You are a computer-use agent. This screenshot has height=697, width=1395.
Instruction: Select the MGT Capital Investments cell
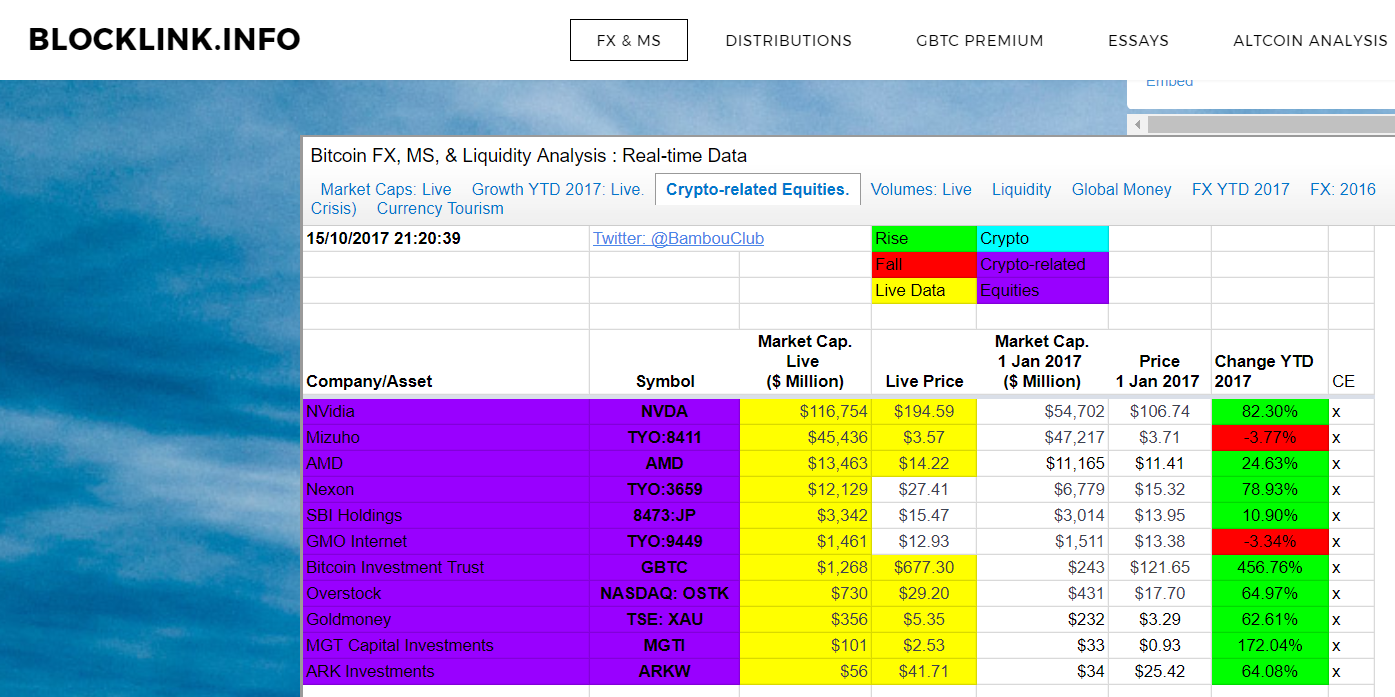(446, 645)
